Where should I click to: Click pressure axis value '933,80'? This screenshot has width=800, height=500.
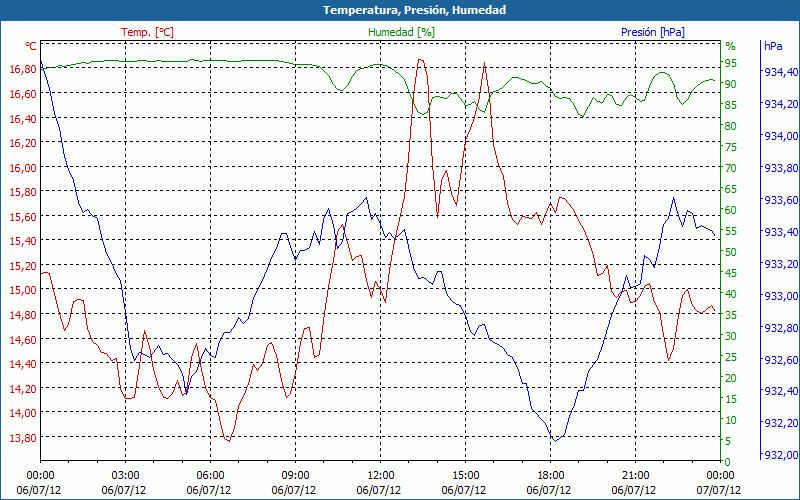click(781, 168)
